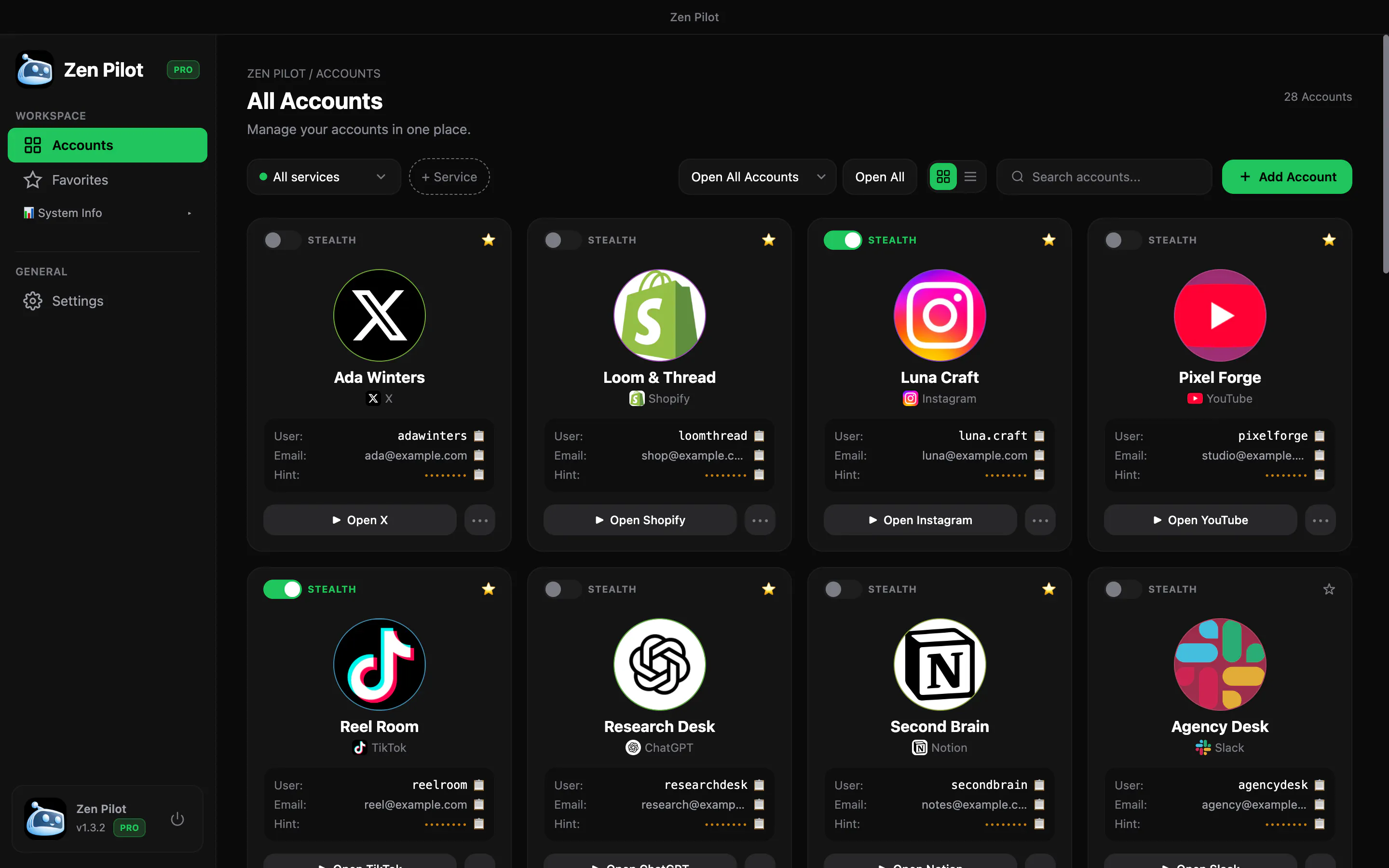
Task: Copy secondbrain username to clipboard
Action: click(1039, 785)
